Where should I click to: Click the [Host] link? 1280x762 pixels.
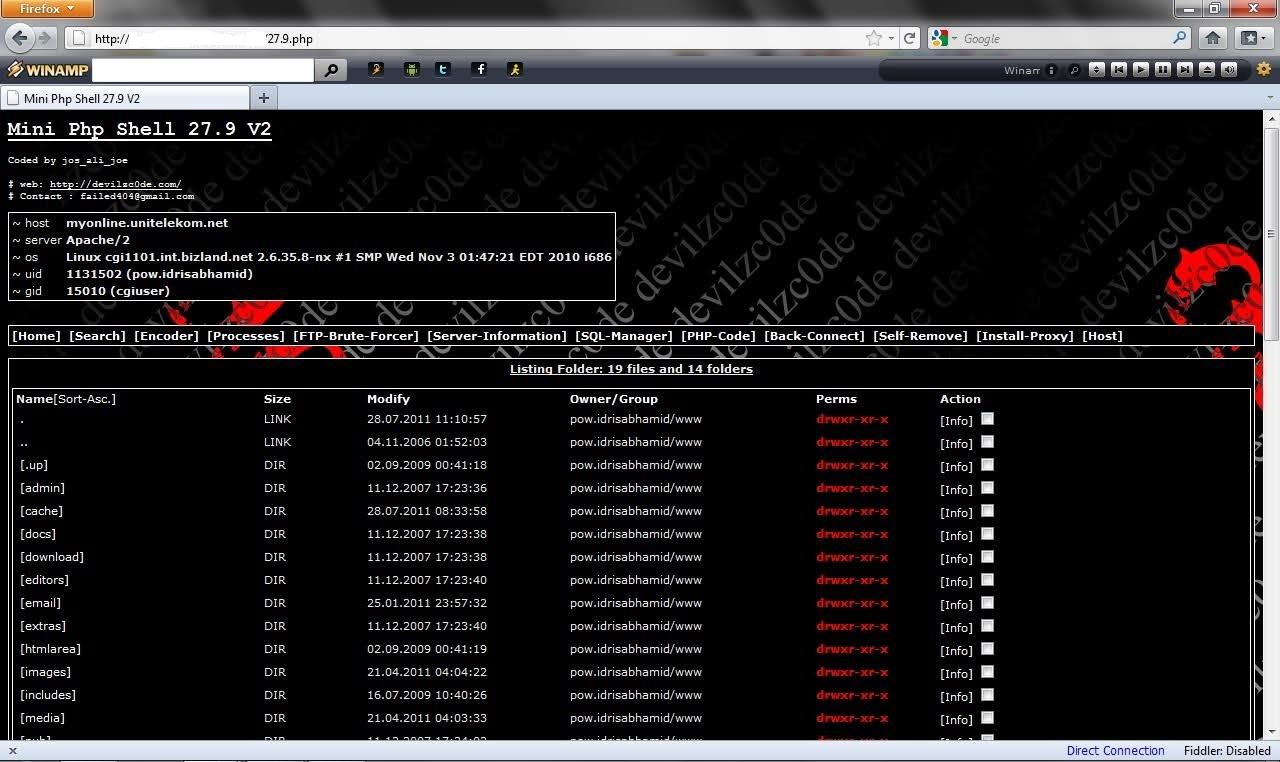pyautogui.click(x=1102, y=336)
